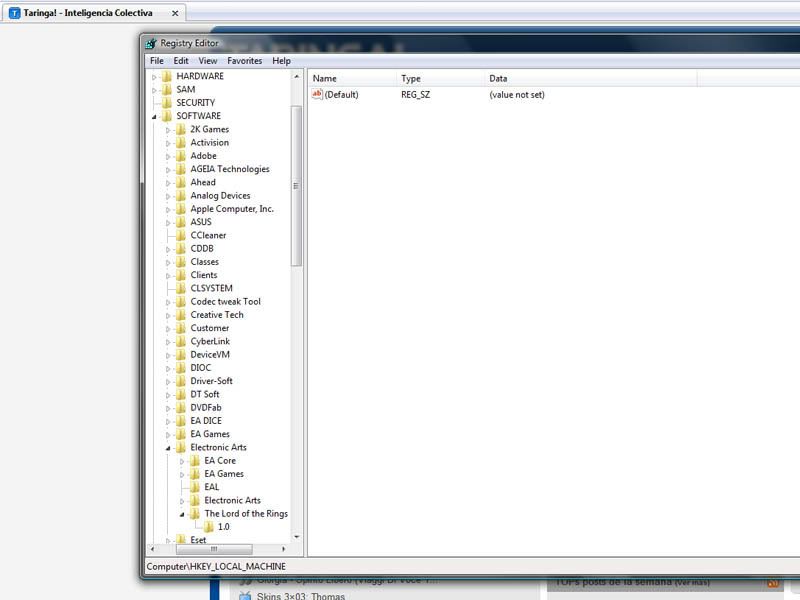Collapse The Lord of the Rings key
Image resolution: width=800 pixels, height=600 pixels.
(x=182, y=515)
